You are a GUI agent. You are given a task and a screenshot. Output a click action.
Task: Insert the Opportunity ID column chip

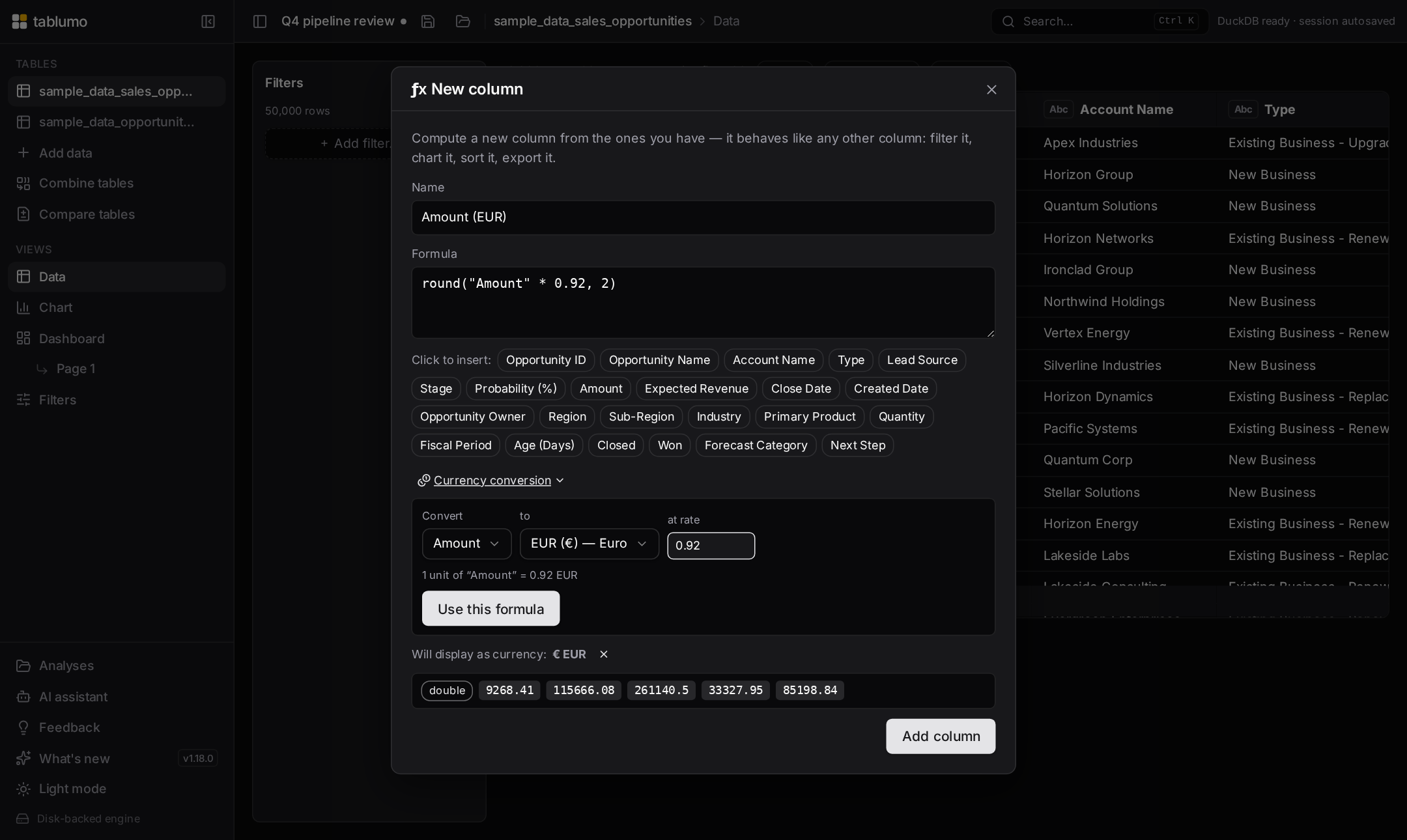[x=546, y=360]
